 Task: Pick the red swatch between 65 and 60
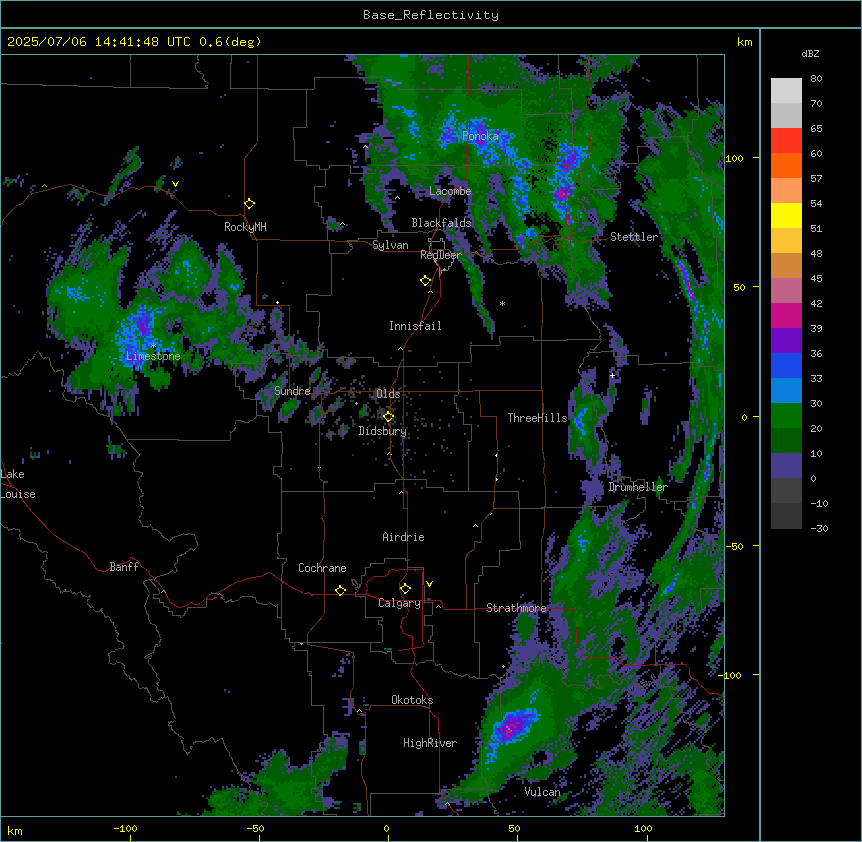tap(786, 141)
